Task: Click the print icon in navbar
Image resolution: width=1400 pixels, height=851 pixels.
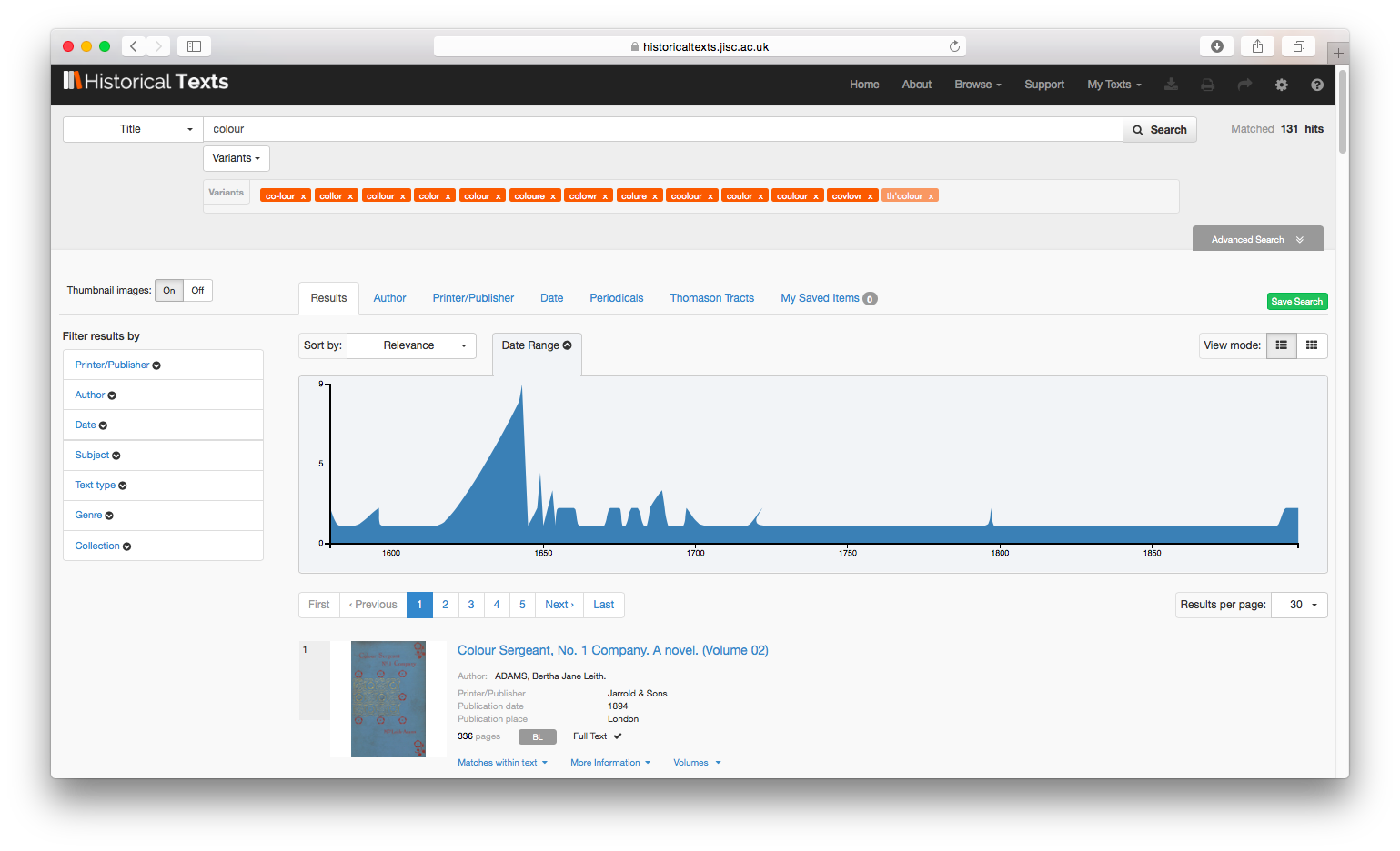Action: tap(1207, 85)
